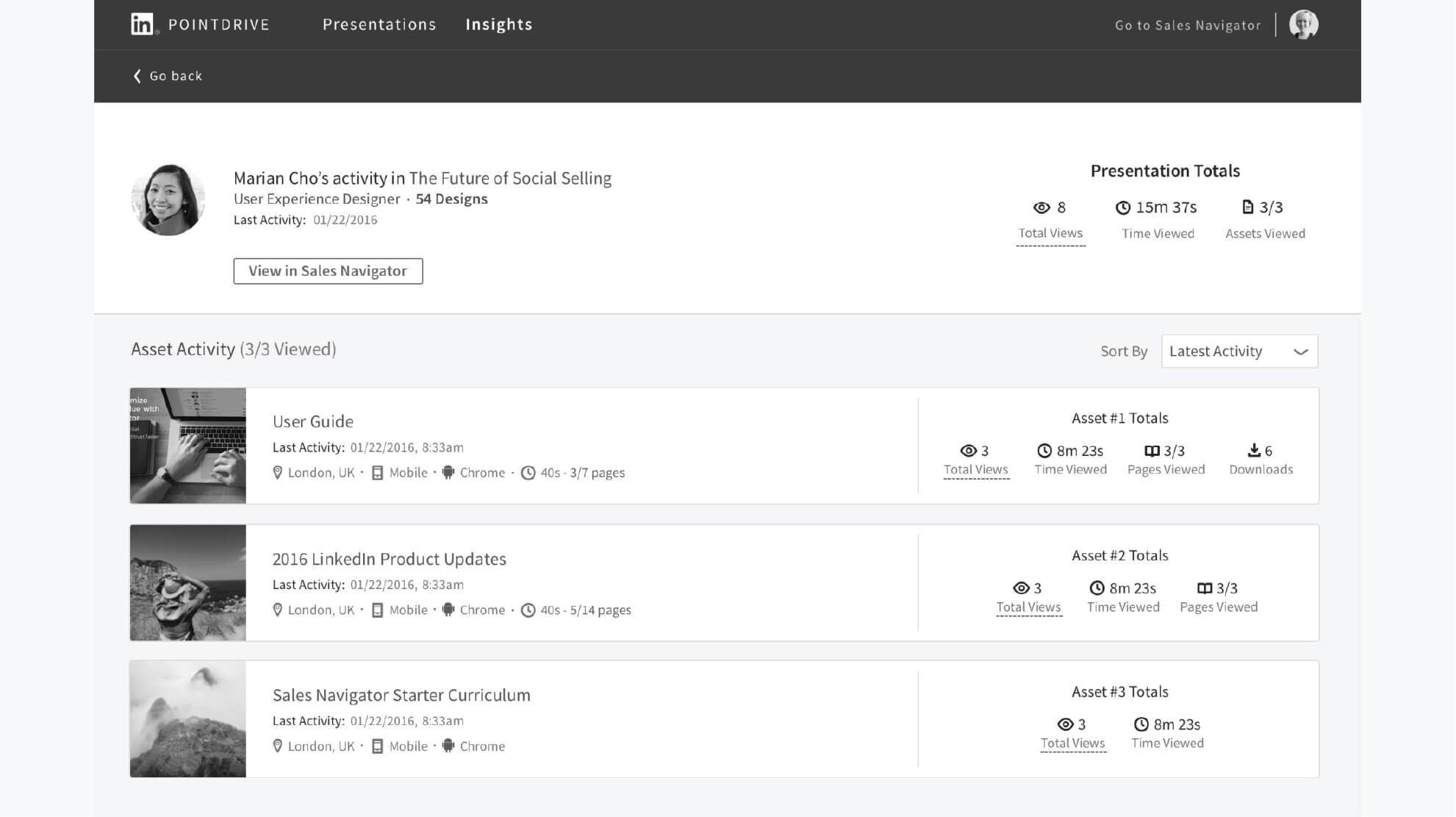The height and width of the screenshot is (817, 1456).
Task: Click the location pin icon in User Guide row
Action: tap(277, 473)
